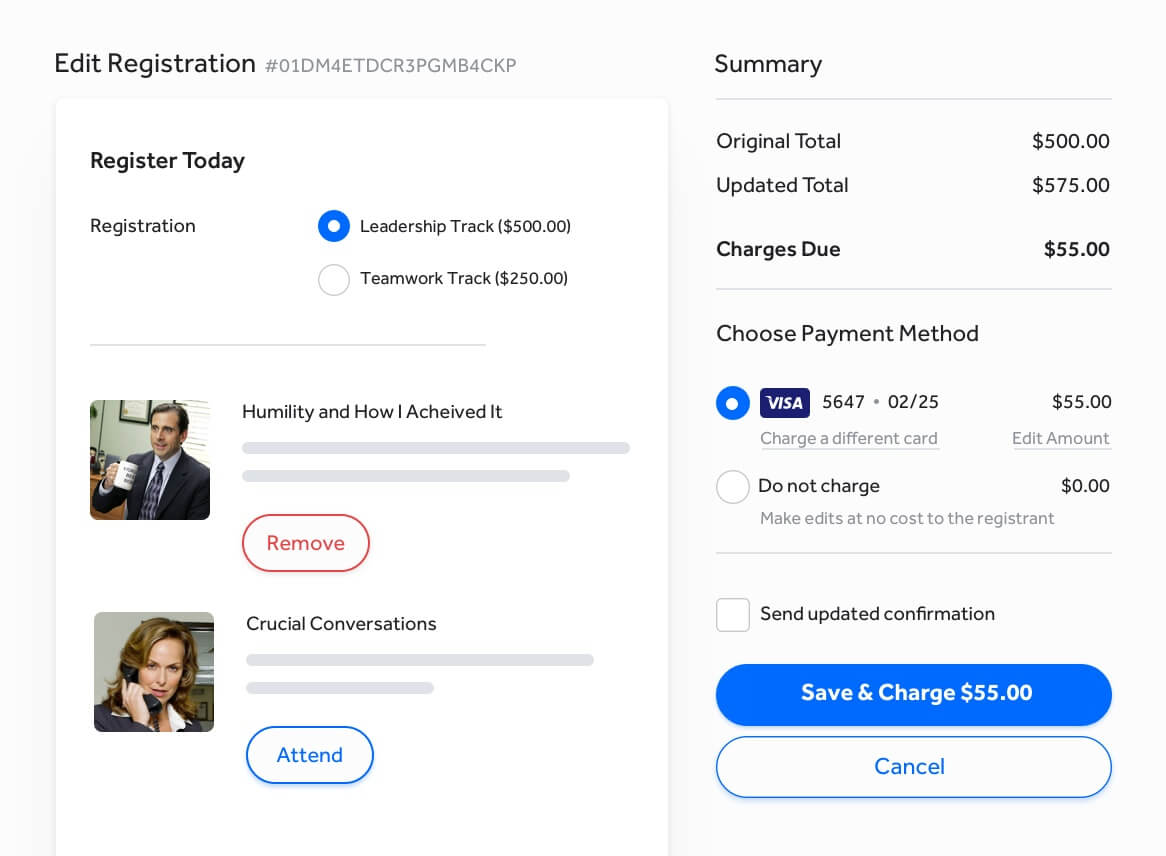Click the Crucial Conversations speaker thumbnail
1166x856 pixels.
[154, 672]
